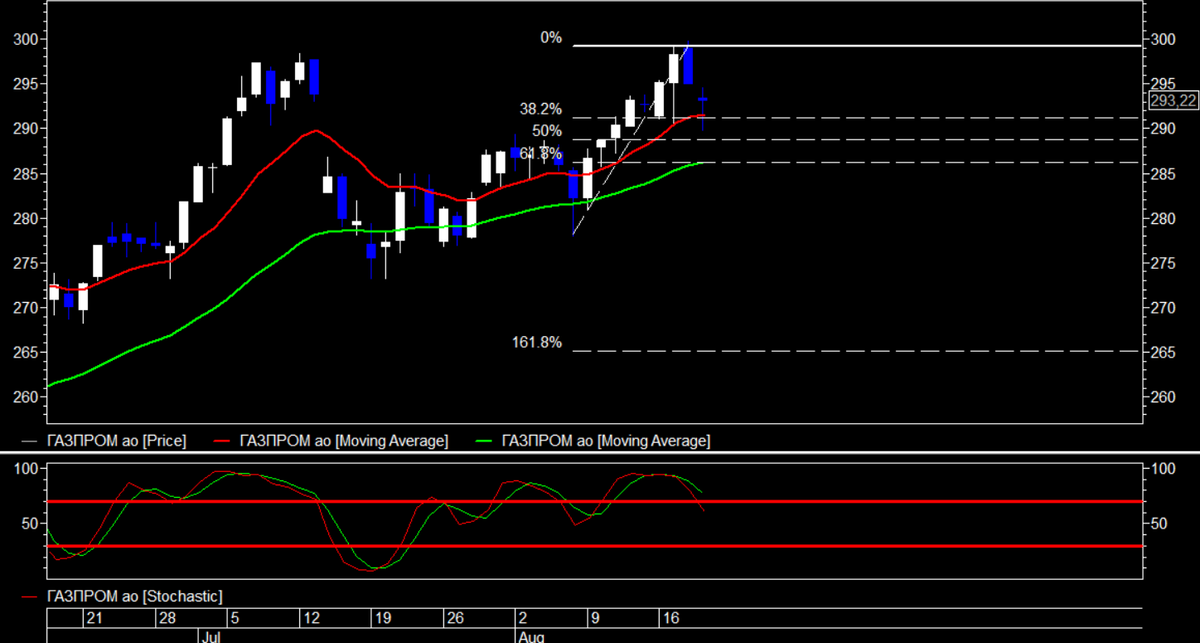Click 285 on the right price axis
The image size is (1200, 643).
click(1162, 174)
